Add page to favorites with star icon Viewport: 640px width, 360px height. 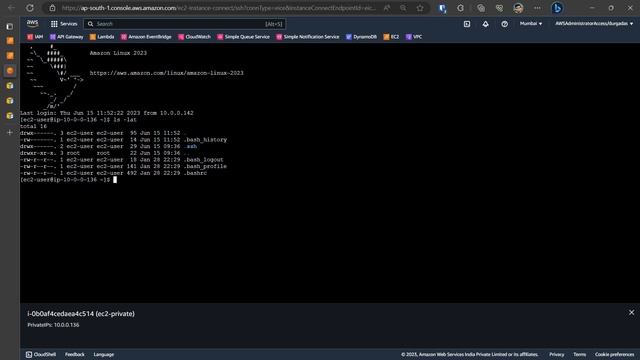pos(420,8)
